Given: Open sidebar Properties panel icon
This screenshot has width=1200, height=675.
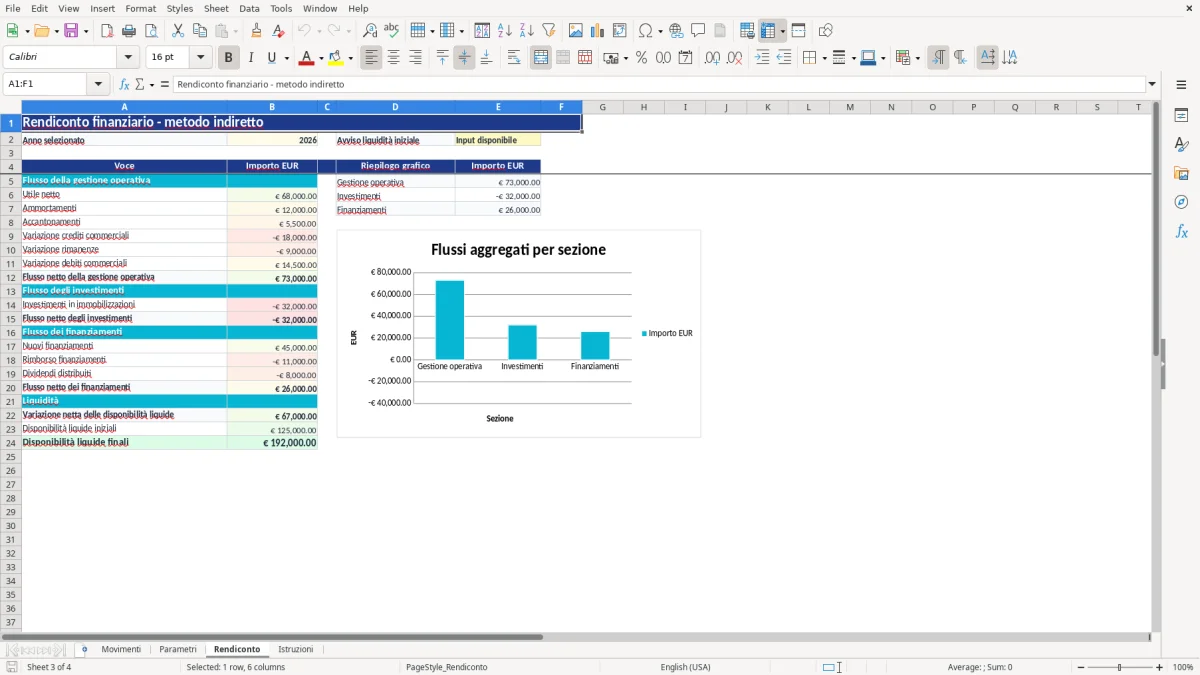Looking at the screenshot, I should [x=1181, y=116].
